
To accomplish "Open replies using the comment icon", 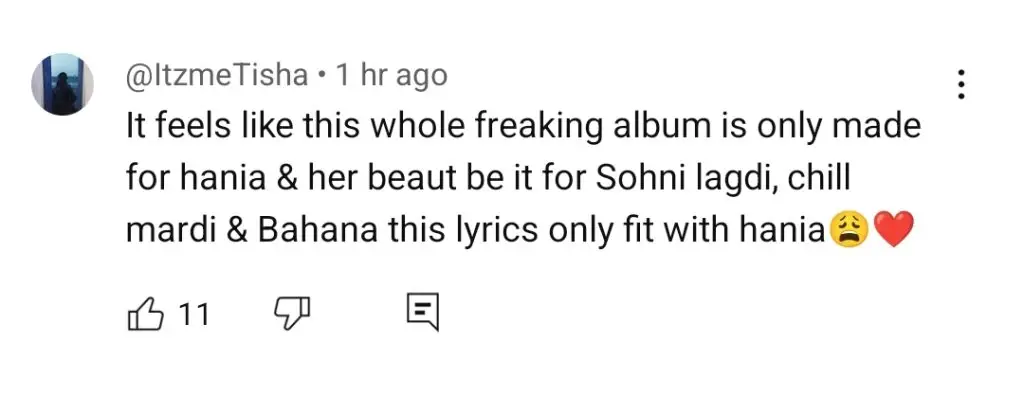I will tap(423, 313).
